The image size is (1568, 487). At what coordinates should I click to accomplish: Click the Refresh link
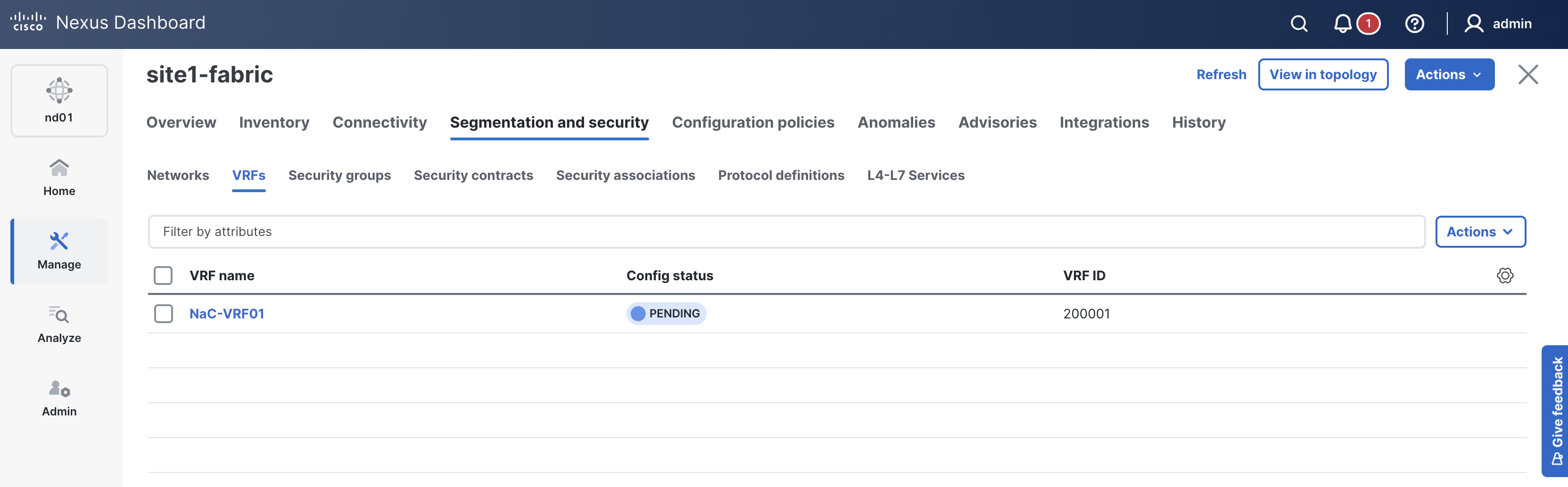point(1221,74)
